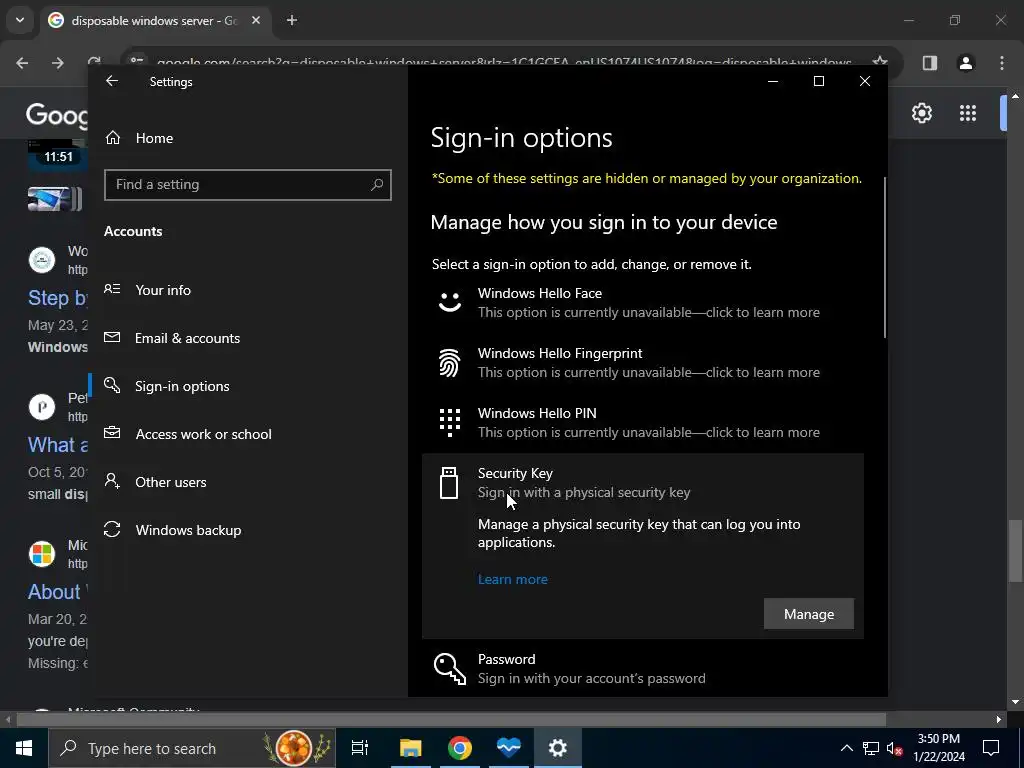The width and height of the screenshot is (1024, 768).
Task: Minimize the Settings window
Action: [x=773, y=81]
